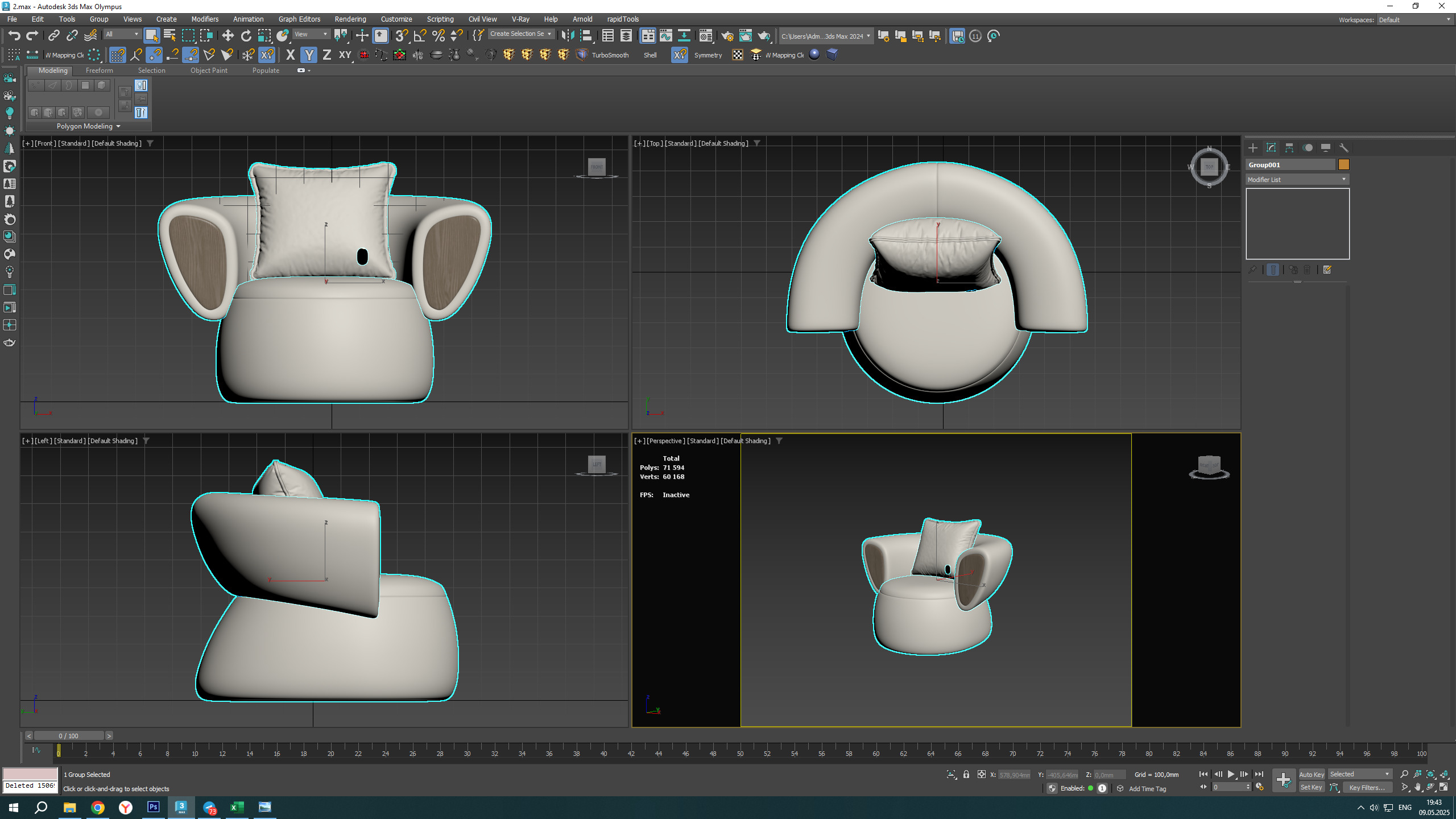Open the selection filter All dropdown
Screen dimensions: 1456x819
click(x=122, y=34)
